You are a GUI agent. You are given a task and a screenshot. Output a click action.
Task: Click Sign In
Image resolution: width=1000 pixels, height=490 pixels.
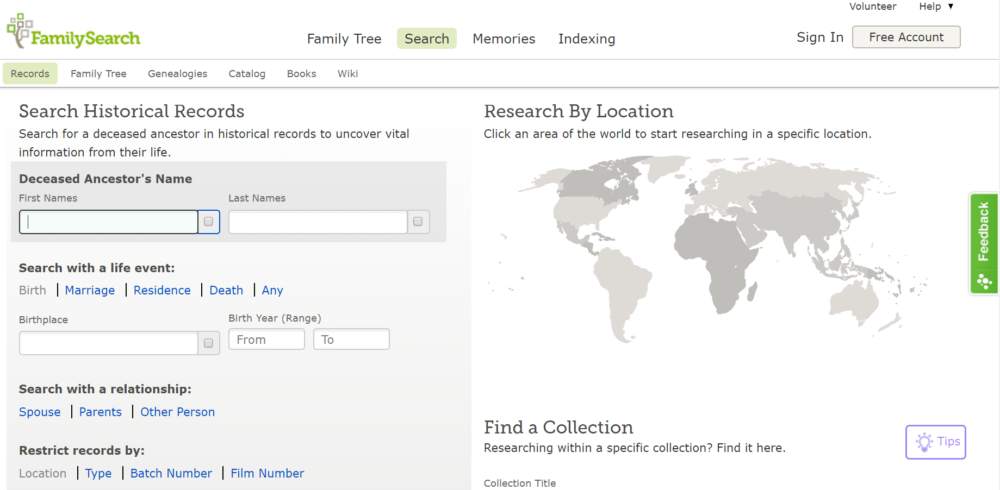tap(820, 37)
